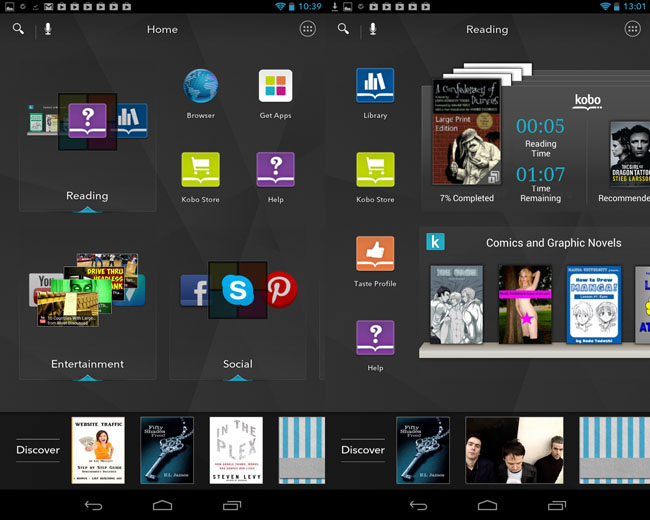
Task: Tap the 00:05 Reading Time stat
Action: pos(540,137)
